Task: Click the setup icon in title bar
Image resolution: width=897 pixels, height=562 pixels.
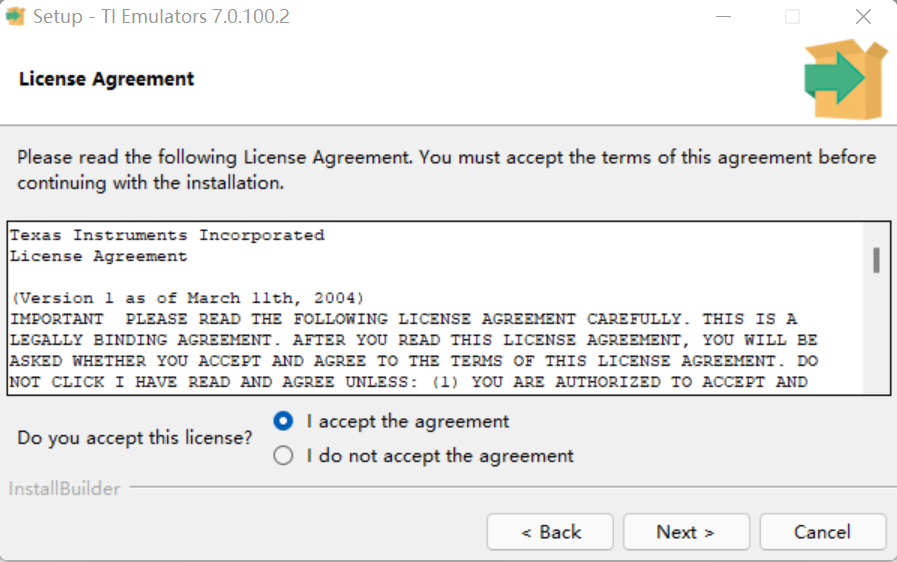Action: click(x=15, y=17)
